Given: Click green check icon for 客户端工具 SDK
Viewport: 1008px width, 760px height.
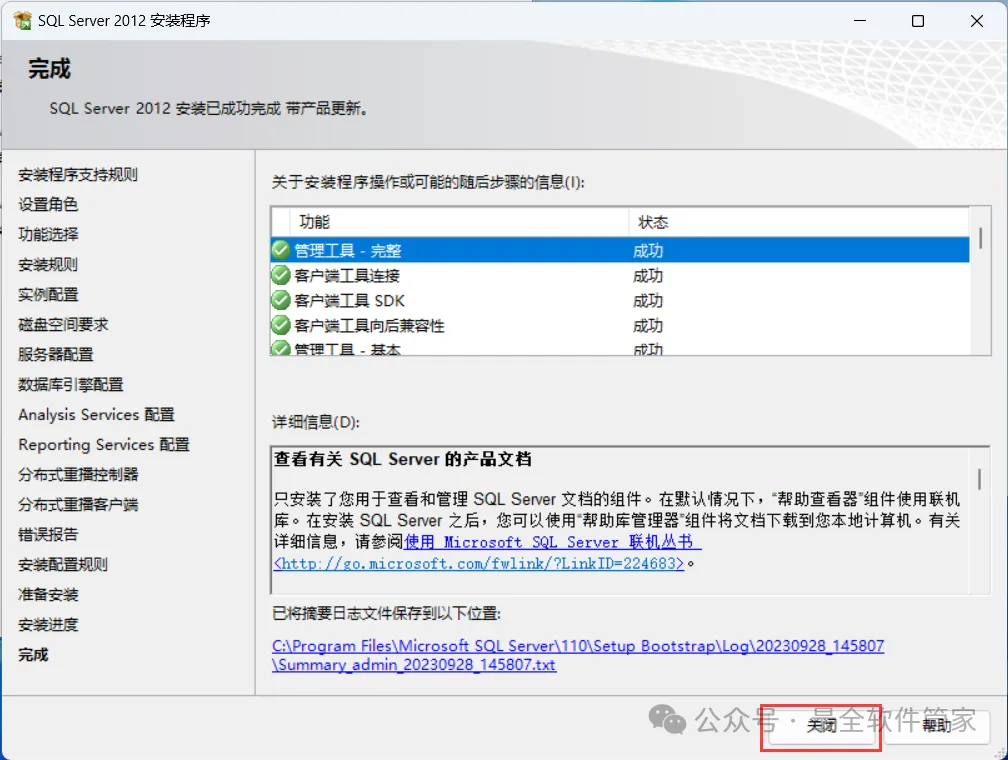Looking at the screenshot, I should (x=281, y=300).
